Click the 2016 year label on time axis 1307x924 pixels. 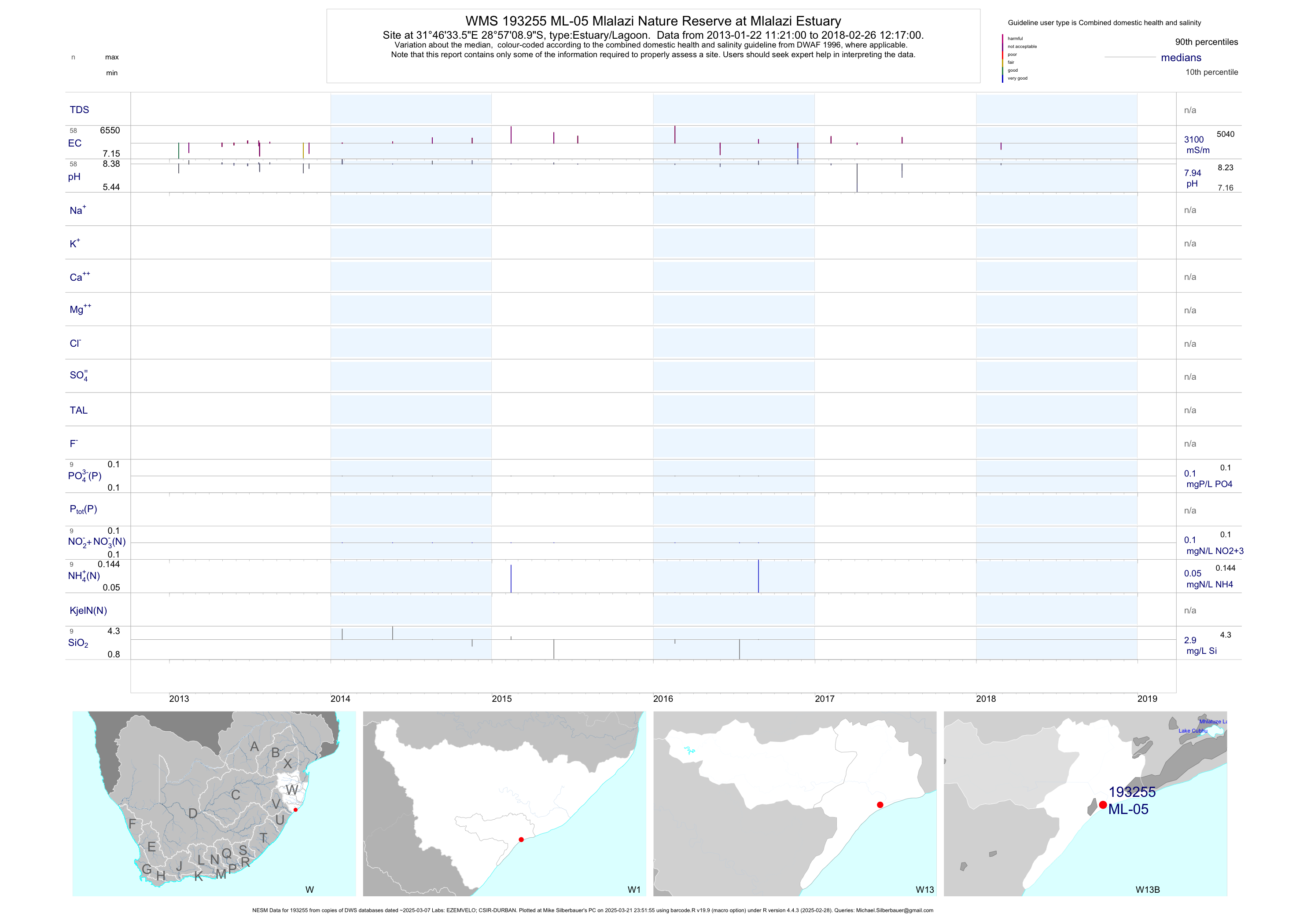[x=663, y=699]
